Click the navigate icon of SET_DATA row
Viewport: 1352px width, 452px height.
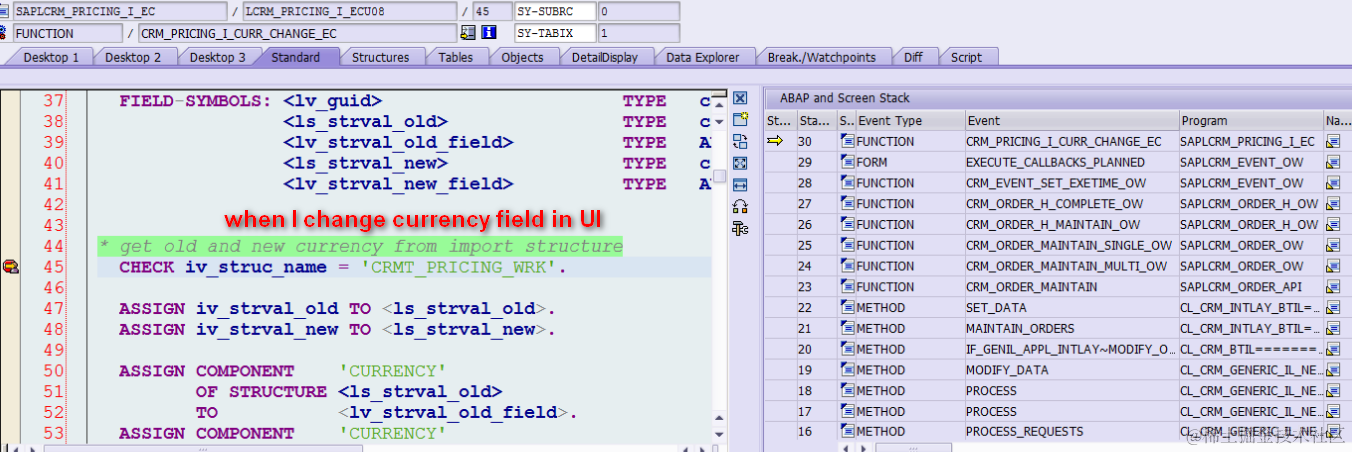coord(1333,308)
